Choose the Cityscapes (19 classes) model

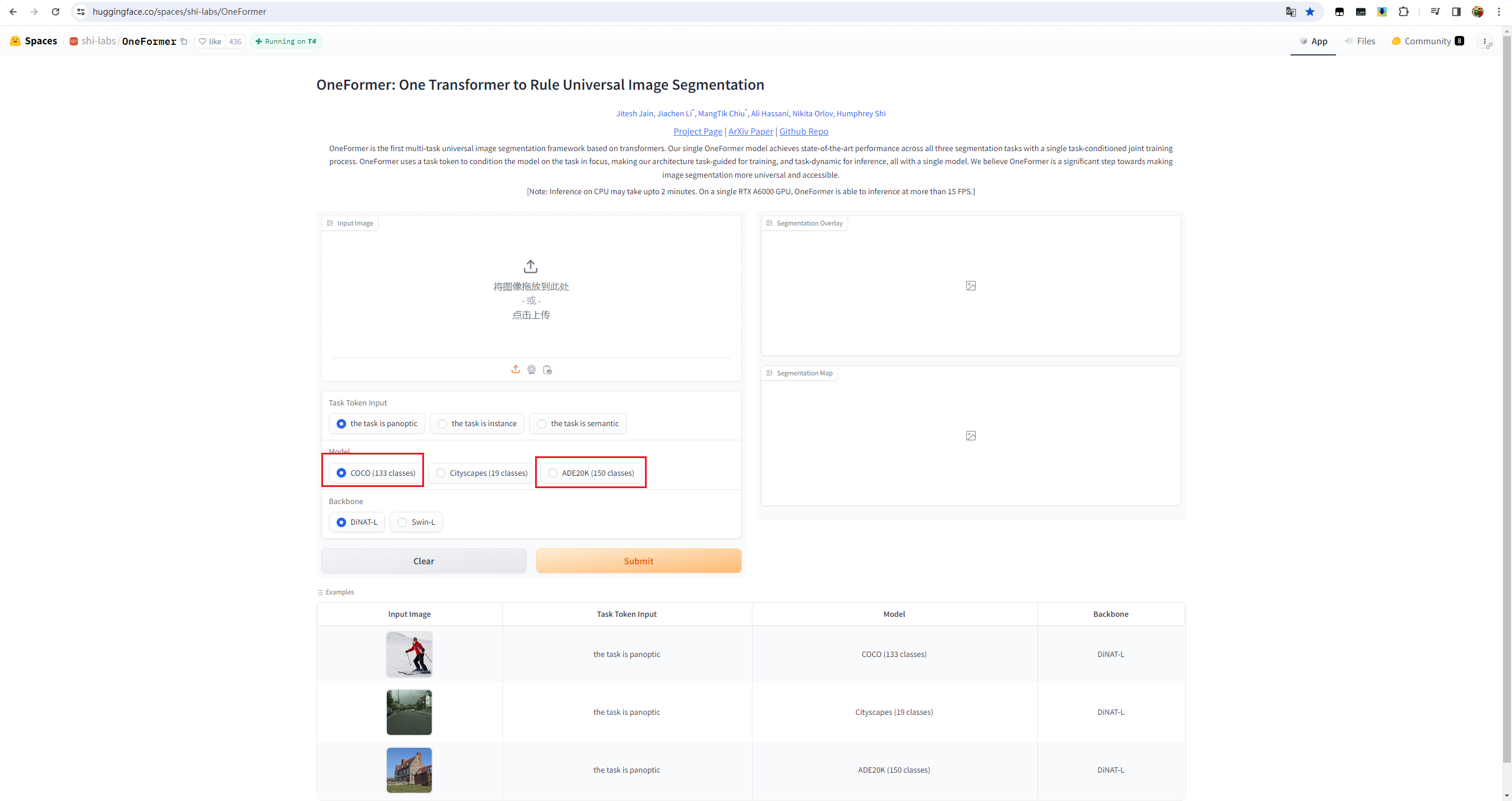(x=482, y=473)
